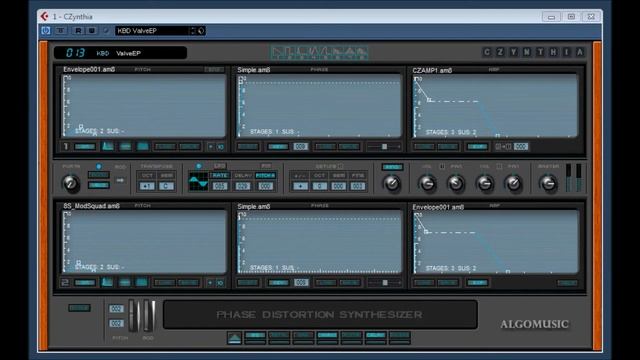Click the 000 value under line 2 phase graph
Image resolution: width=640 pixels, height=360 pixels.
pyautogui.click(x=301, y=282)
